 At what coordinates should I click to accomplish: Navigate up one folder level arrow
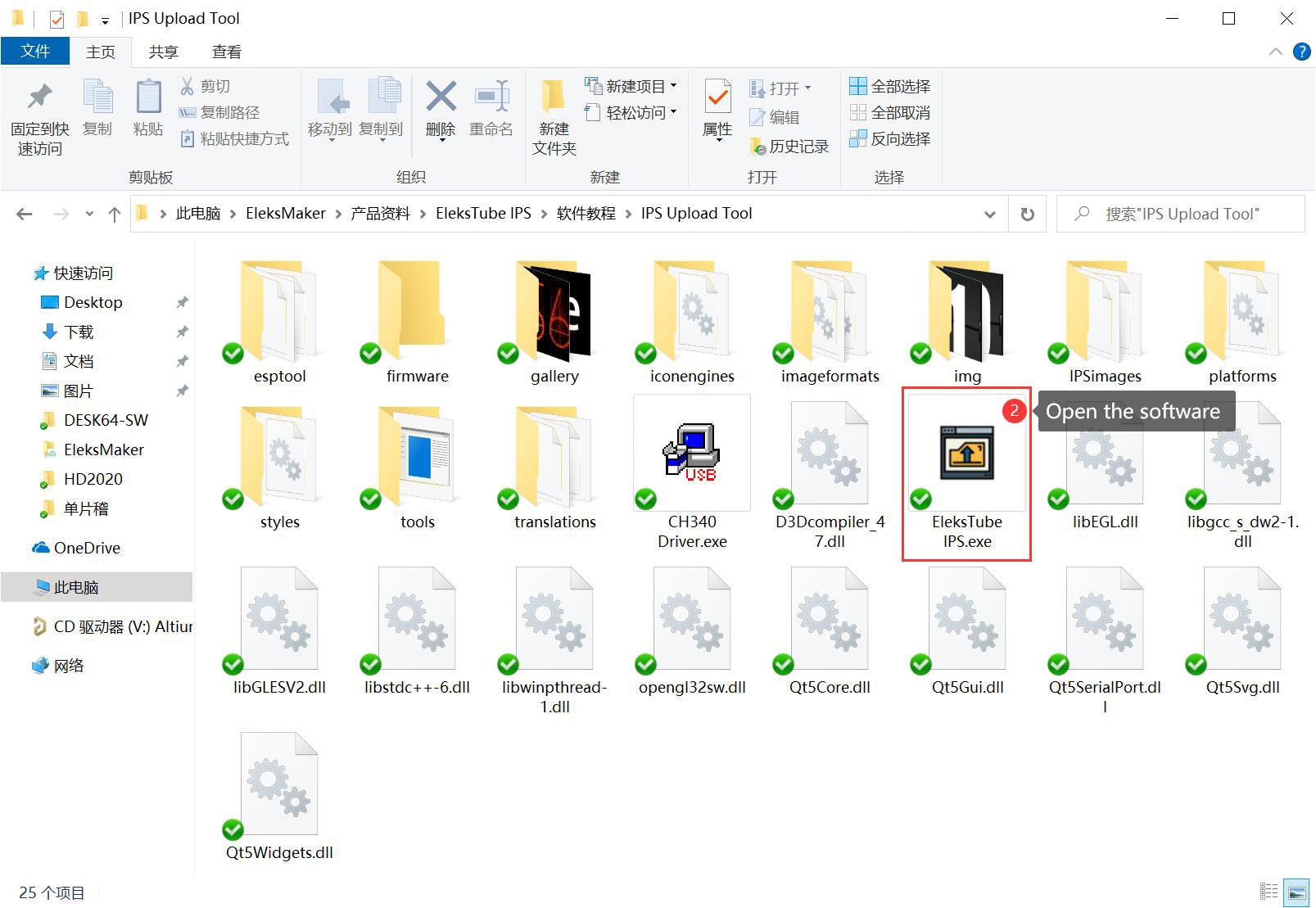(115, 215)
